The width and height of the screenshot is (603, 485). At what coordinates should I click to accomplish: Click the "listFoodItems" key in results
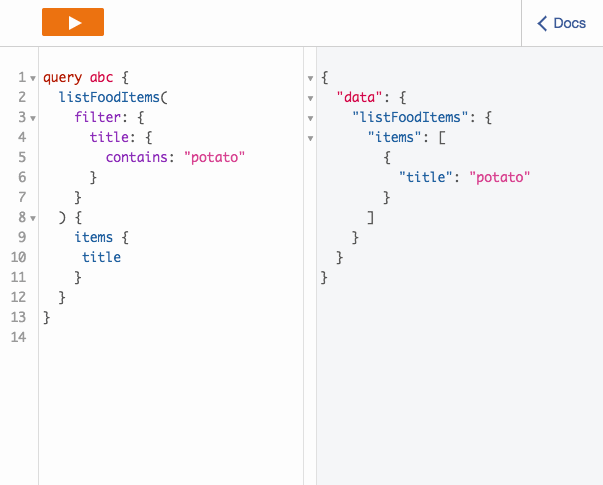tap(410, 117)
